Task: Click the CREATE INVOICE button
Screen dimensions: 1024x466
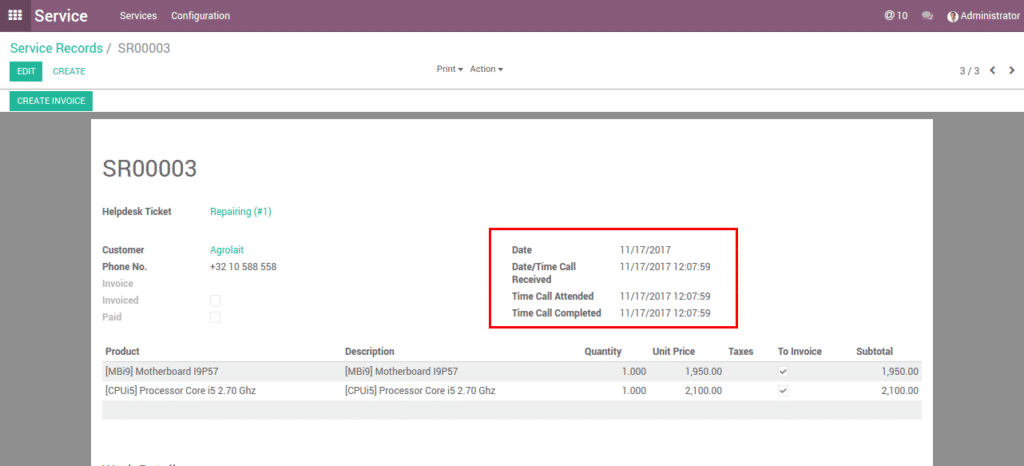Action: [52, 101]
